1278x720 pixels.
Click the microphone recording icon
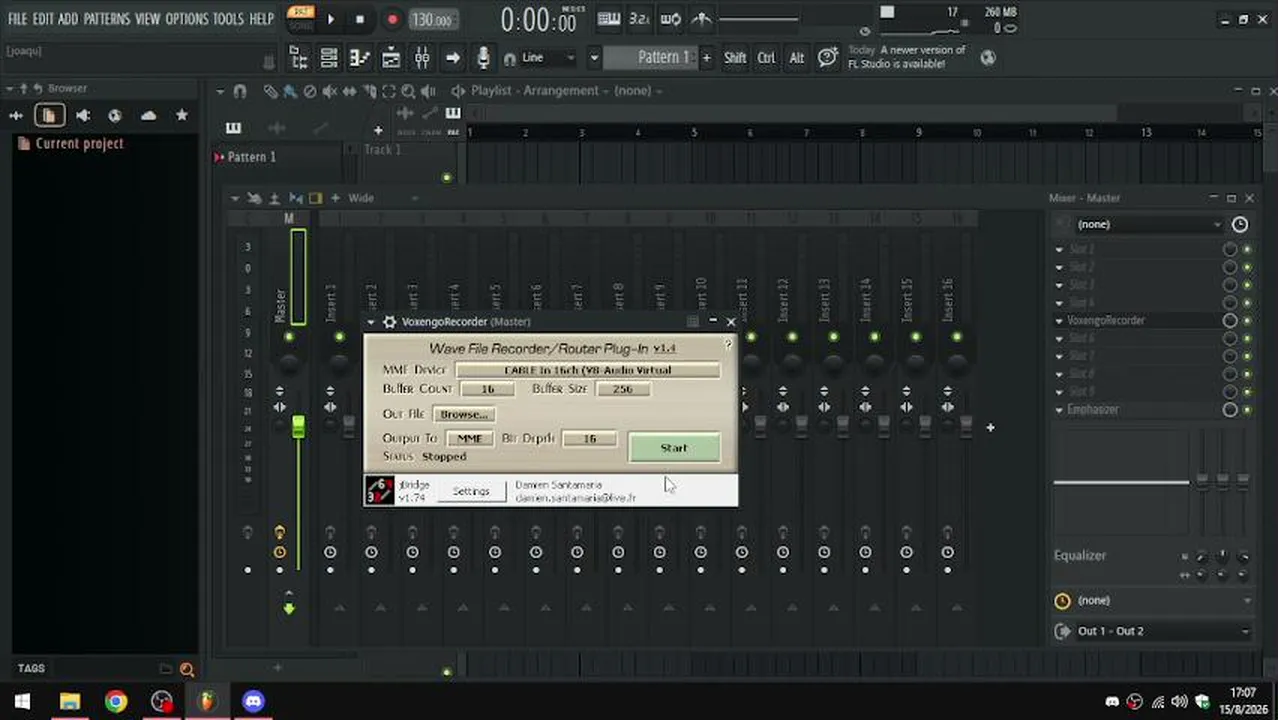coord(484,58)
